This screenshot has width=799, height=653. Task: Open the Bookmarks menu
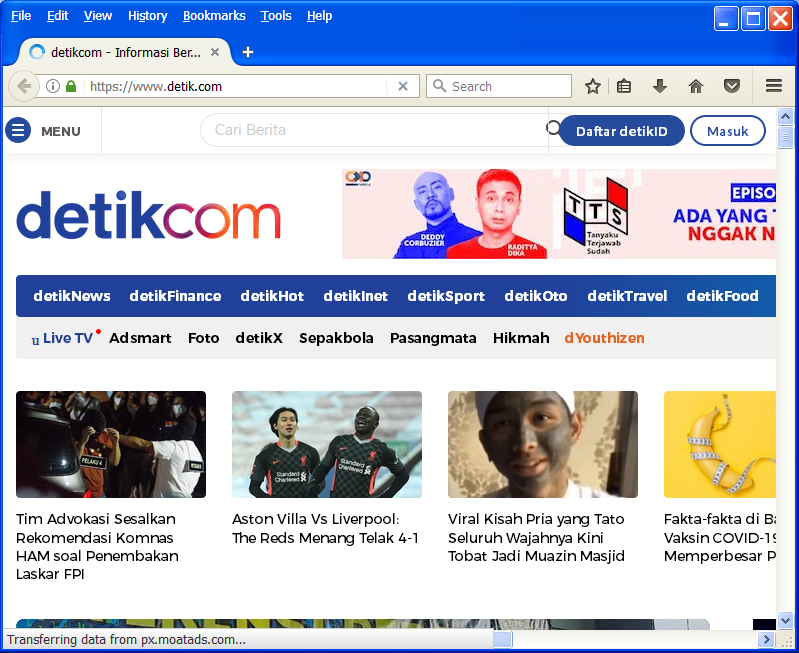tap(214, 16)
